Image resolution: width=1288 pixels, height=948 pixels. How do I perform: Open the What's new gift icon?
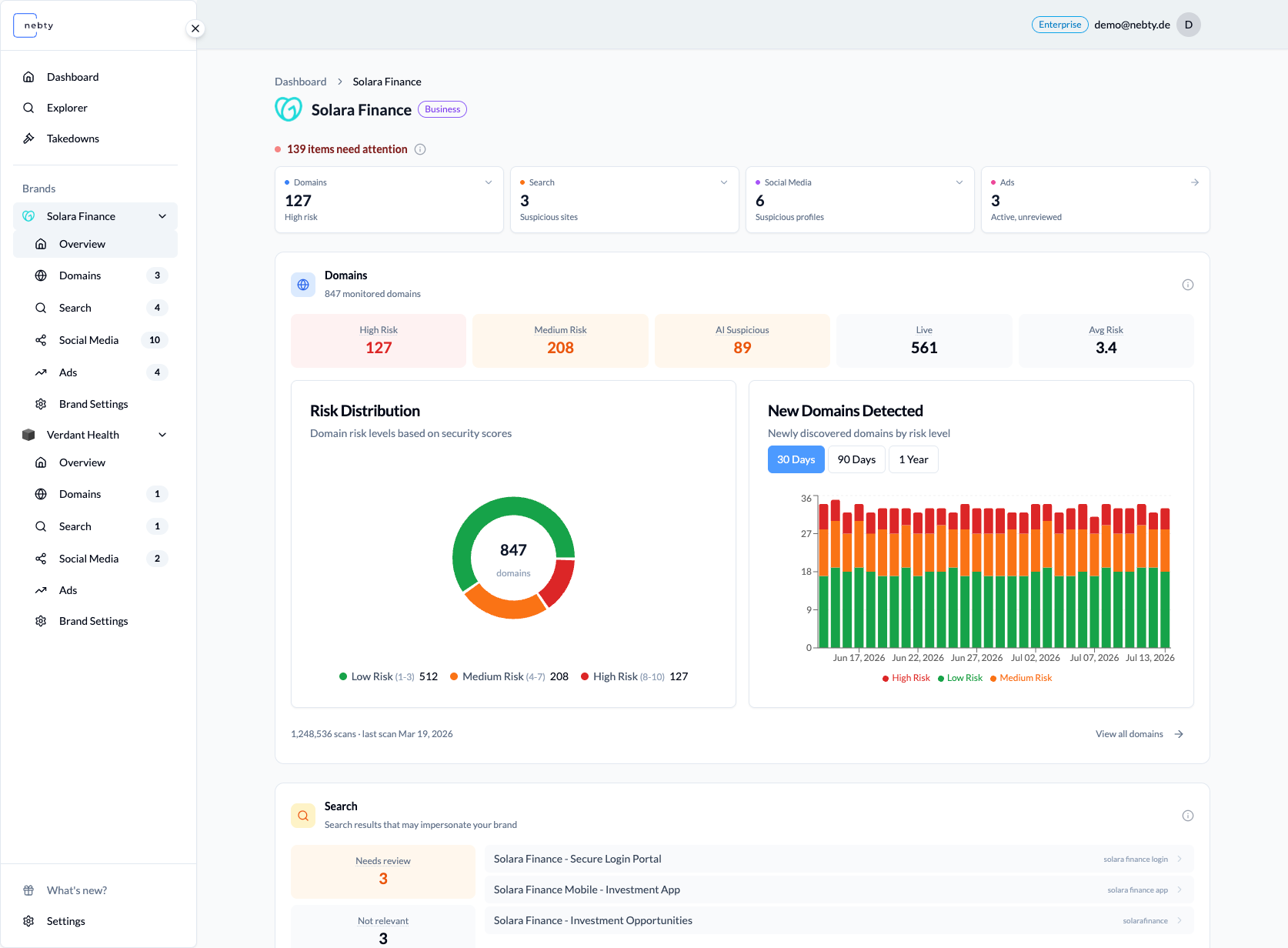[x=28, y=890]
